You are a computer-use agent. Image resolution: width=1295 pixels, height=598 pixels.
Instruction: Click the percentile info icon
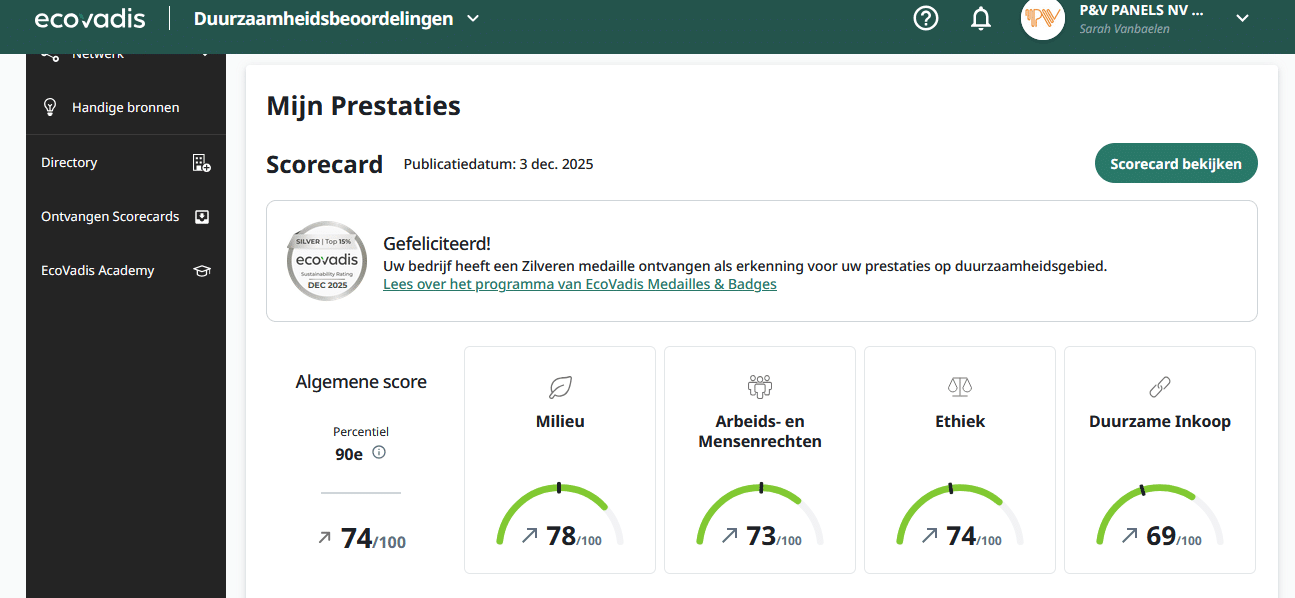(x=379, y=453)
